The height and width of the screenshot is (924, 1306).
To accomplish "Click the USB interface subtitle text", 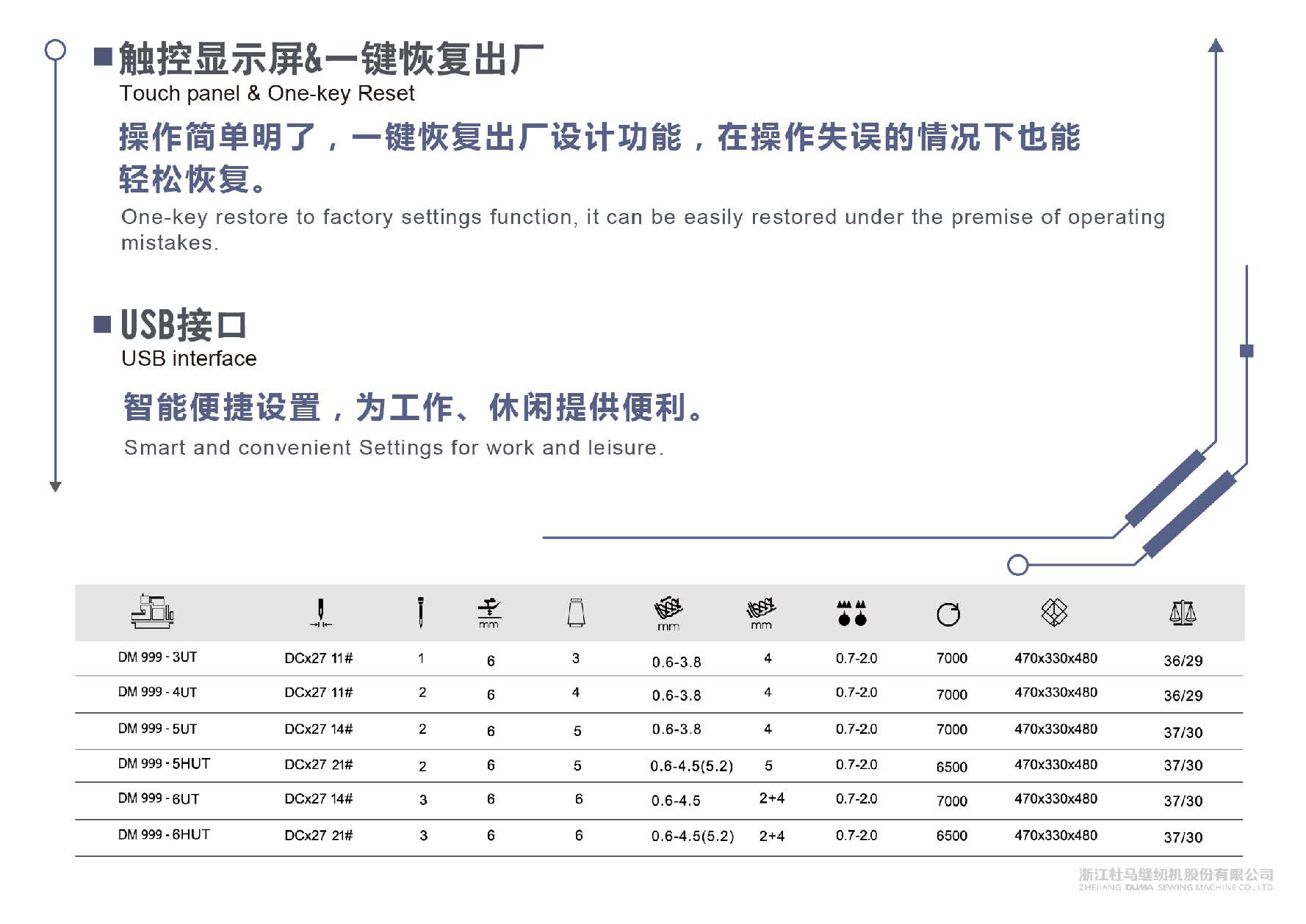I will [189, 358].
